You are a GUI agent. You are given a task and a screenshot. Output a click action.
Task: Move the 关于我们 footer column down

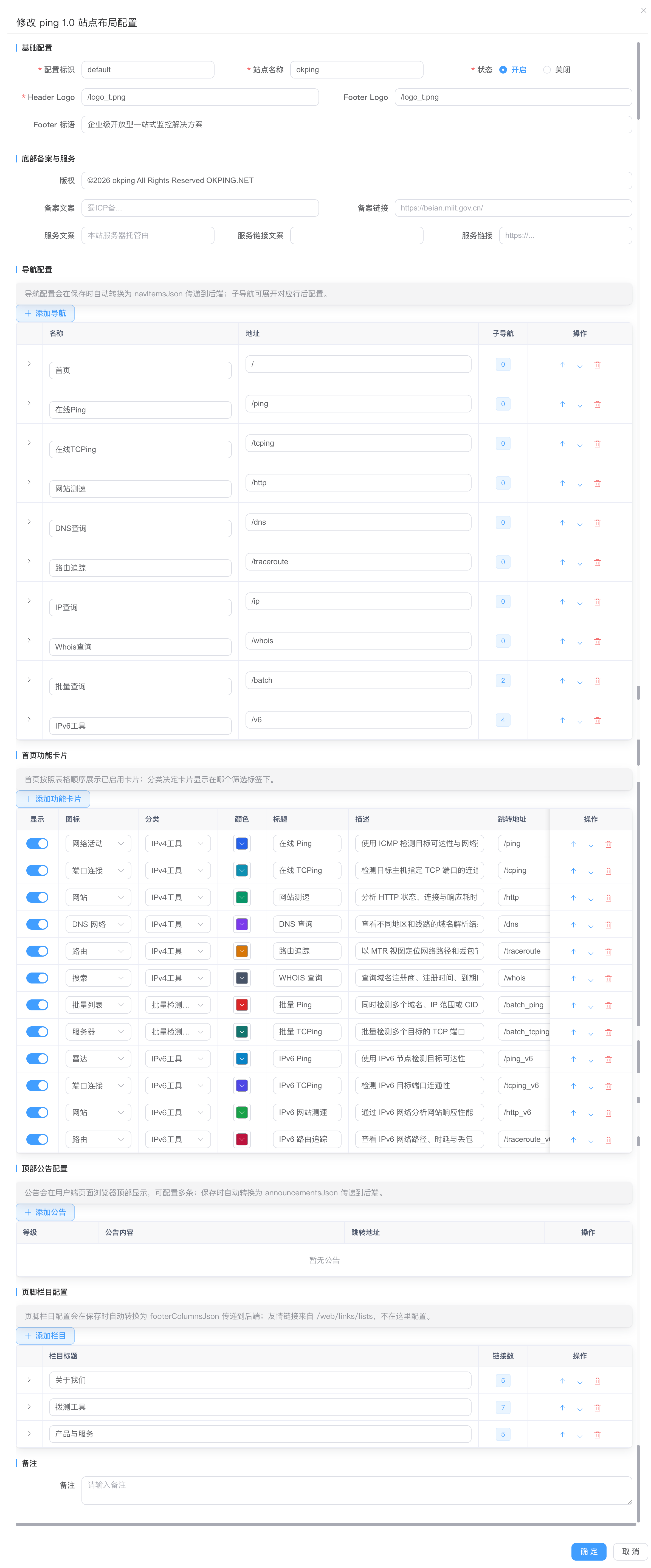tap(580, 1381)
